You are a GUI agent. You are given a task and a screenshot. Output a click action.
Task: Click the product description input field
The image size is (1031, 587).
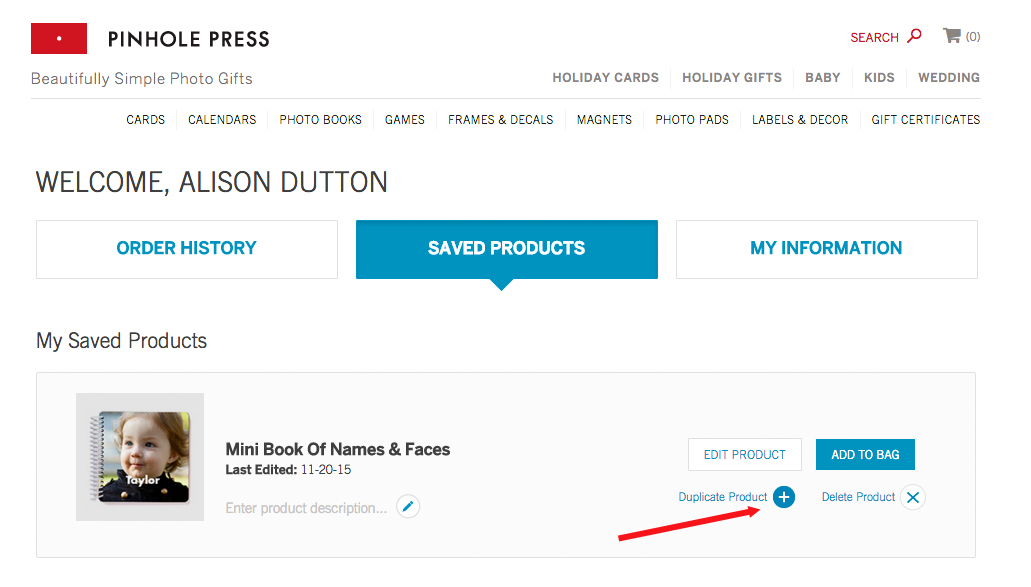[306, 508]
